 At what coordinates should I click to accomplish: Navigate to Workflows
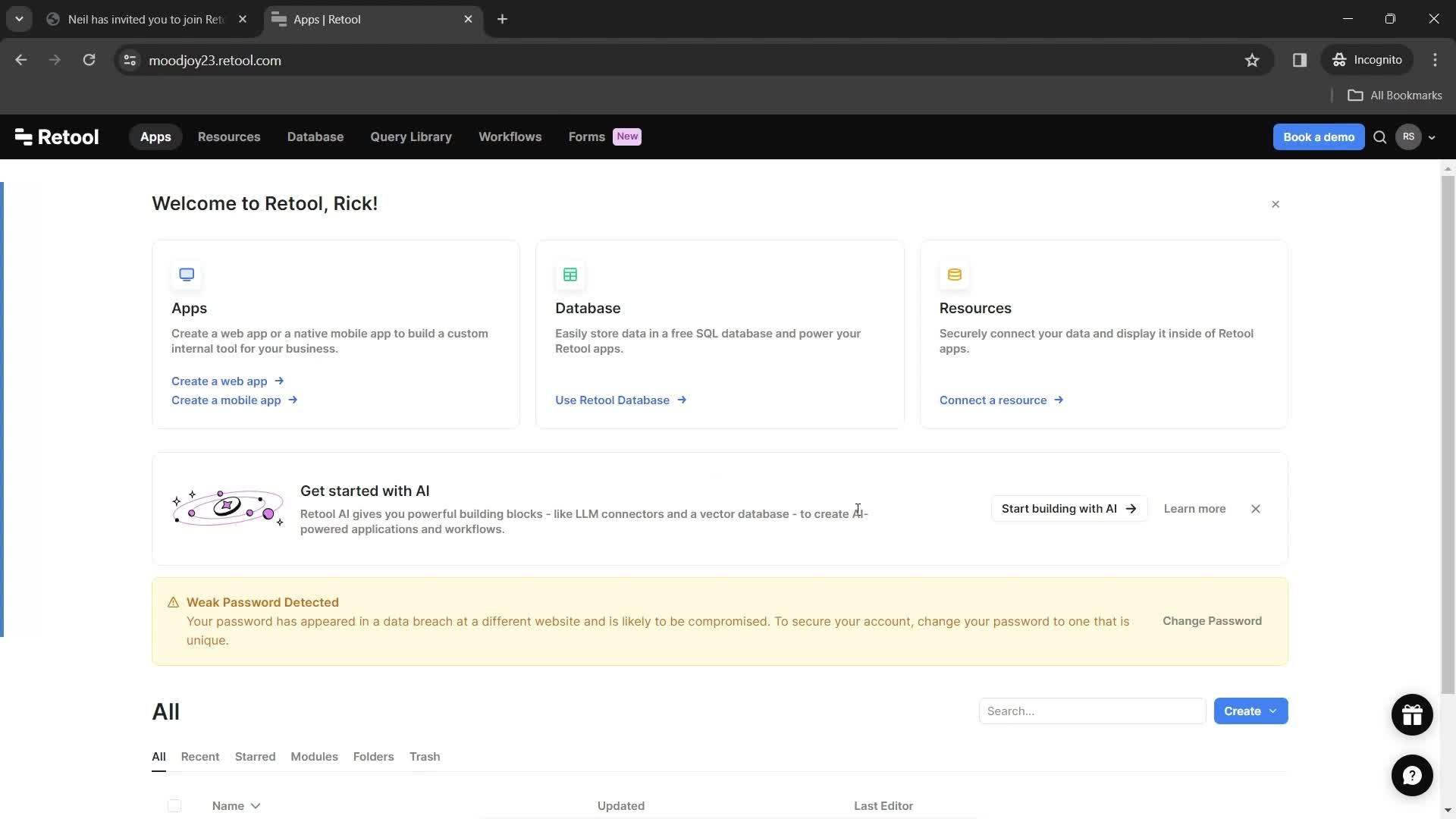pyautogui.click(x=510, y=136)
